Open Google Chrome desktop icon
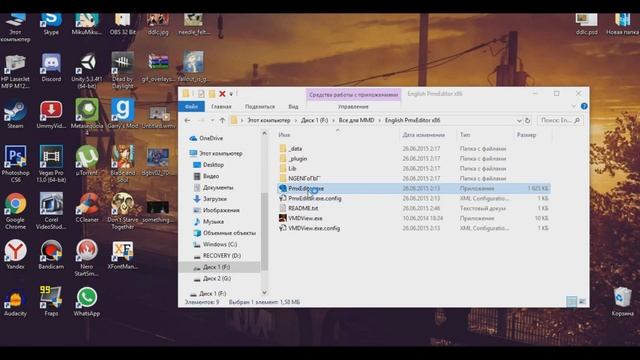640x360 pixels. point(16,211)
